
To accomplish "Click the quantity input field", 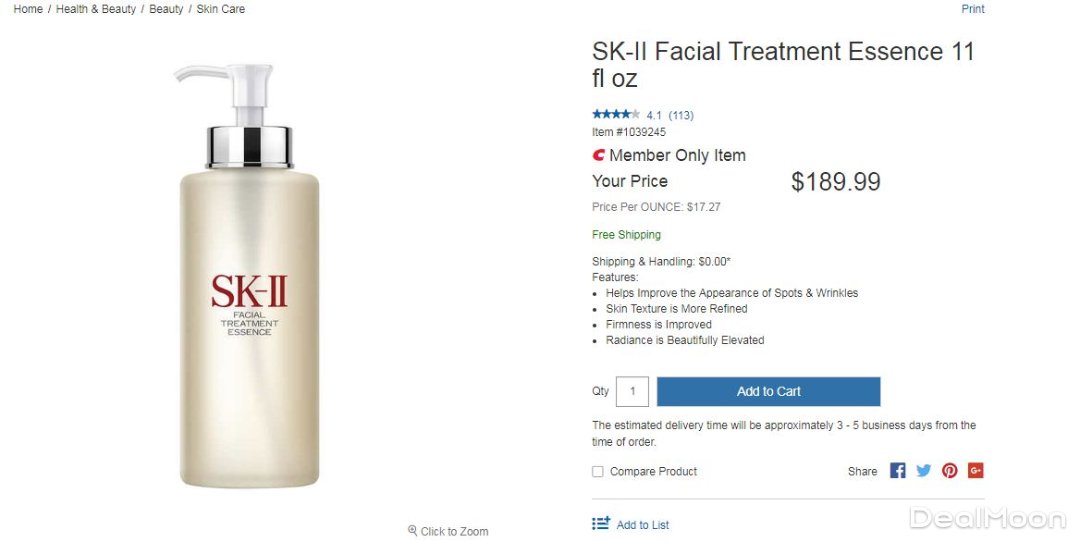I will tap(632, 391).
